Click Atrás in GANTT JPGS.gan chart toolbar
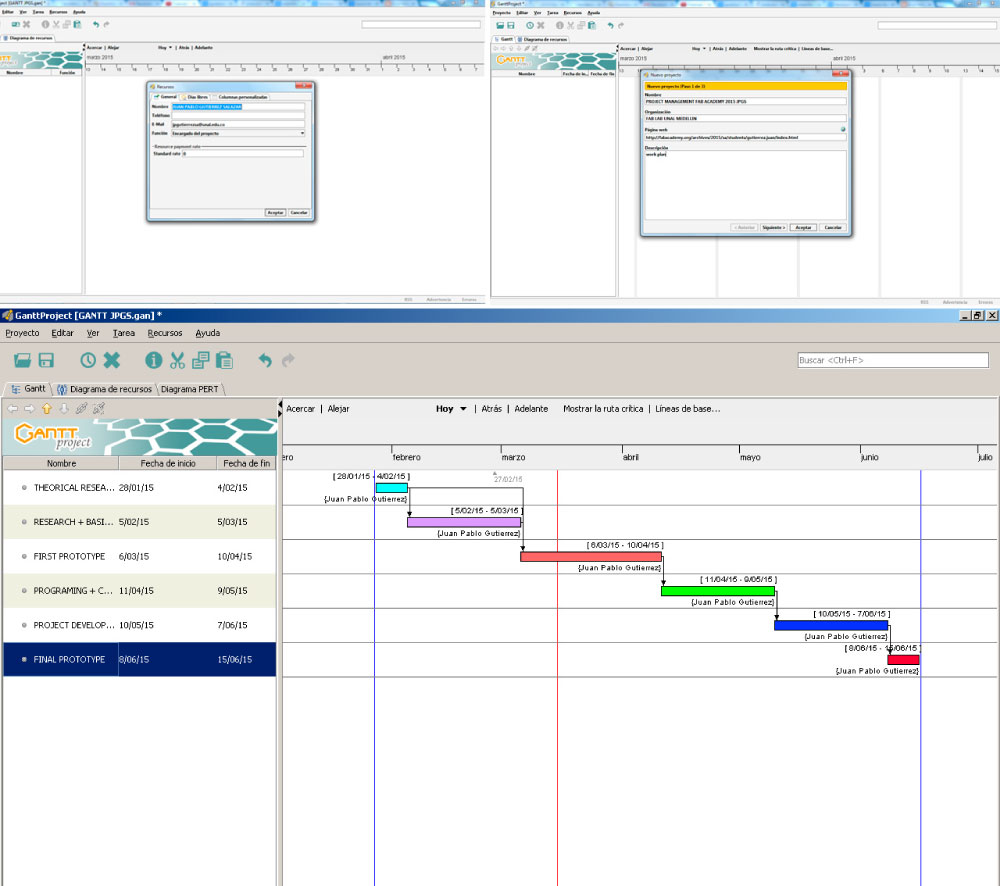 click(x=491, y=409)
